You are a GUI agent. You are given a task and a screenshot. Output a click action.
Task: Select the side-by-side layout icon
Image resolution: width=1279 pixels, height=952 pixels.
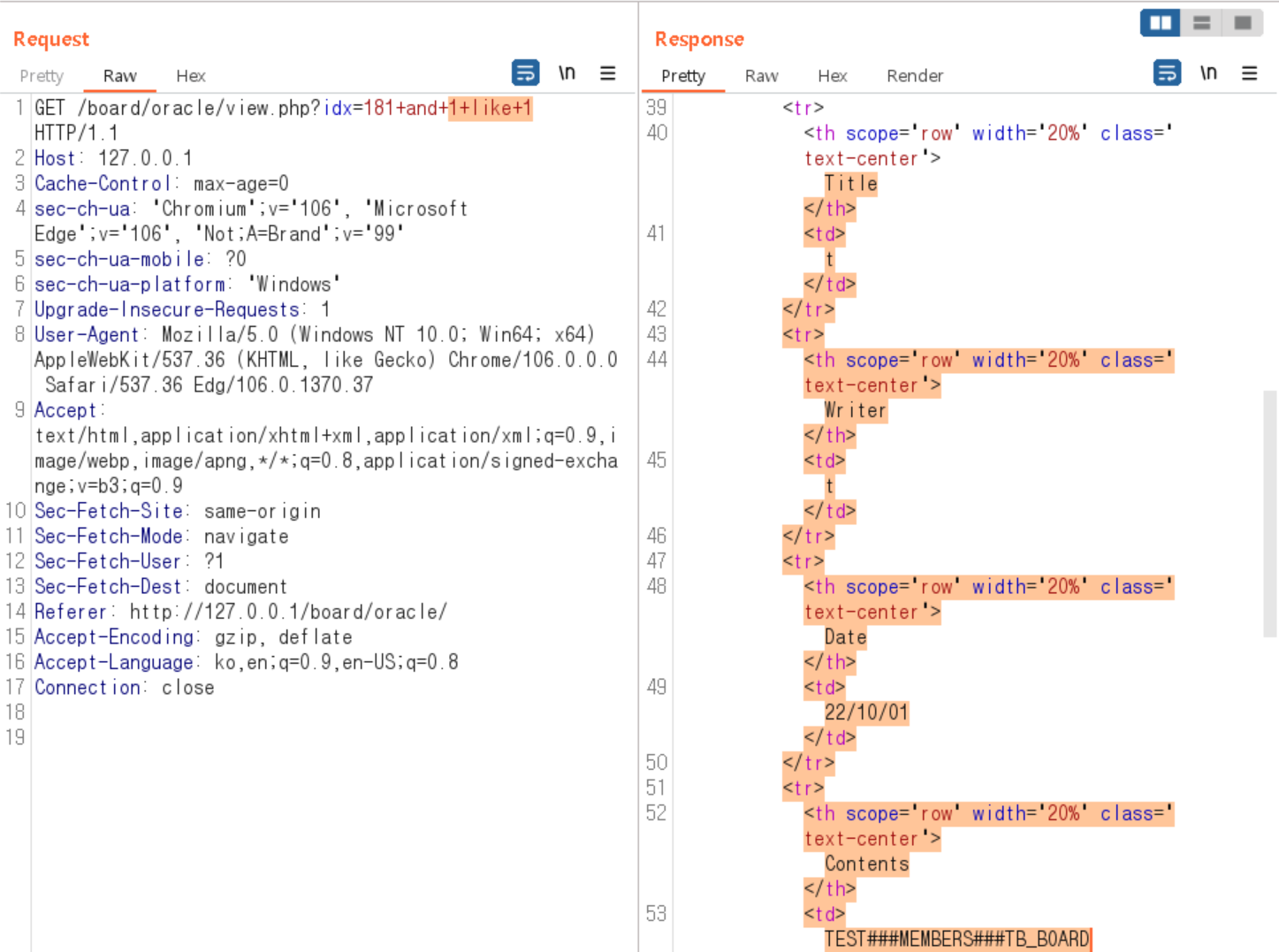pyautogui.click(x=1161, y=23)
